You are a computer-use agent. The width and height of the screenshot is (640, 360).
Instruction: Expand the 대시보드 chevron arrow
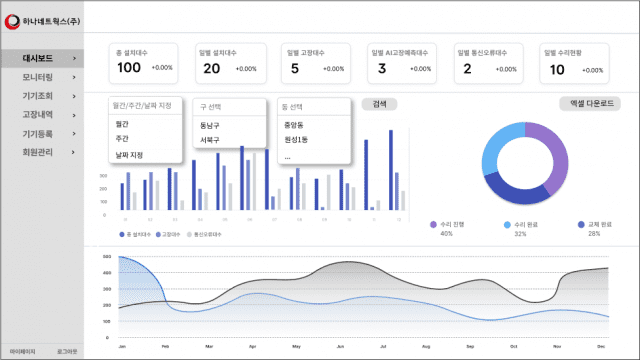click(74, 58)
